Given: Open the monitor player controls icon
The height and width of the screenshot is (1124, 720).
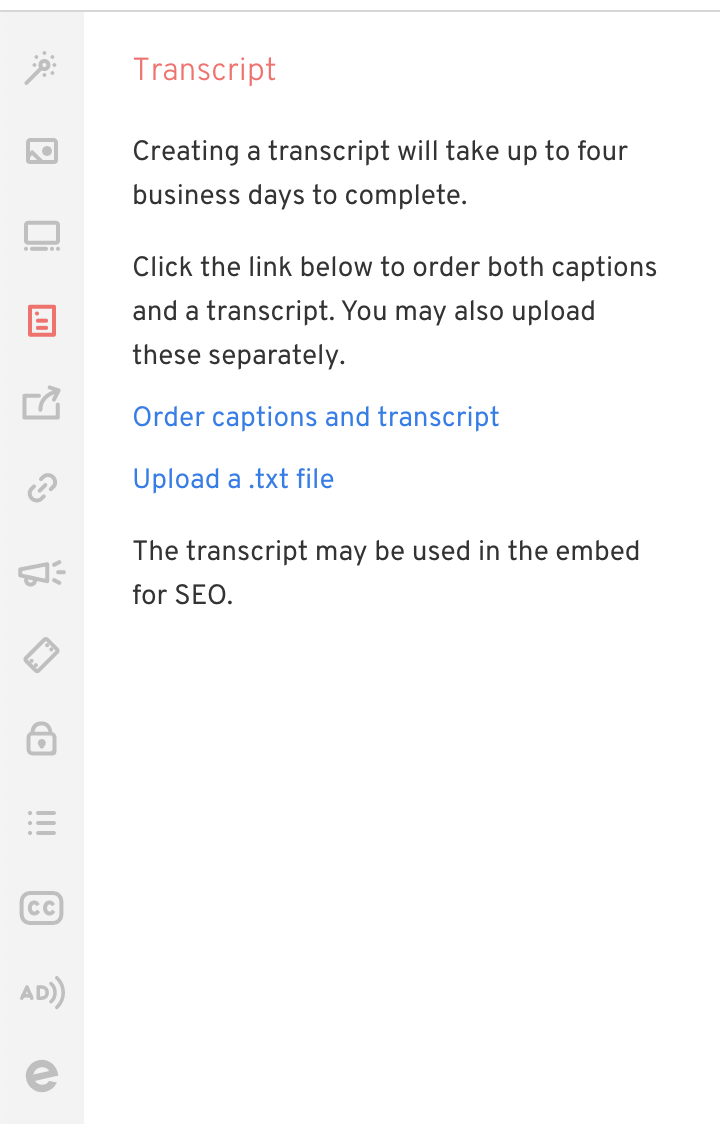Looking at the screenshot, I should tap(42, 236).
